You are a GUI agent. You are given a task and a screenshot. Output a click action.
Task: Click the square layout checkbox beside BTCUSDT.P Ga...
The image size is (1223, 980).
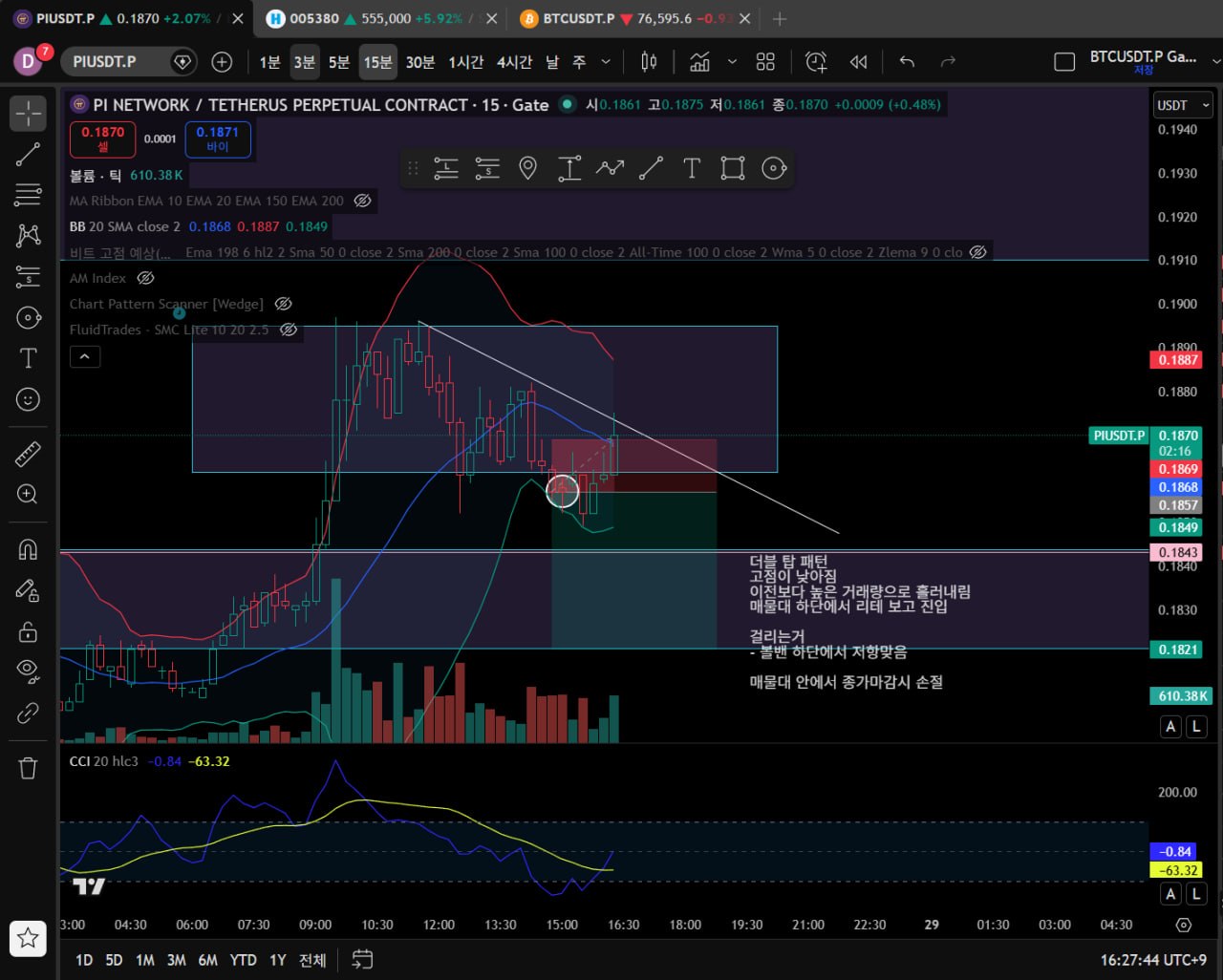(1064, 62)
